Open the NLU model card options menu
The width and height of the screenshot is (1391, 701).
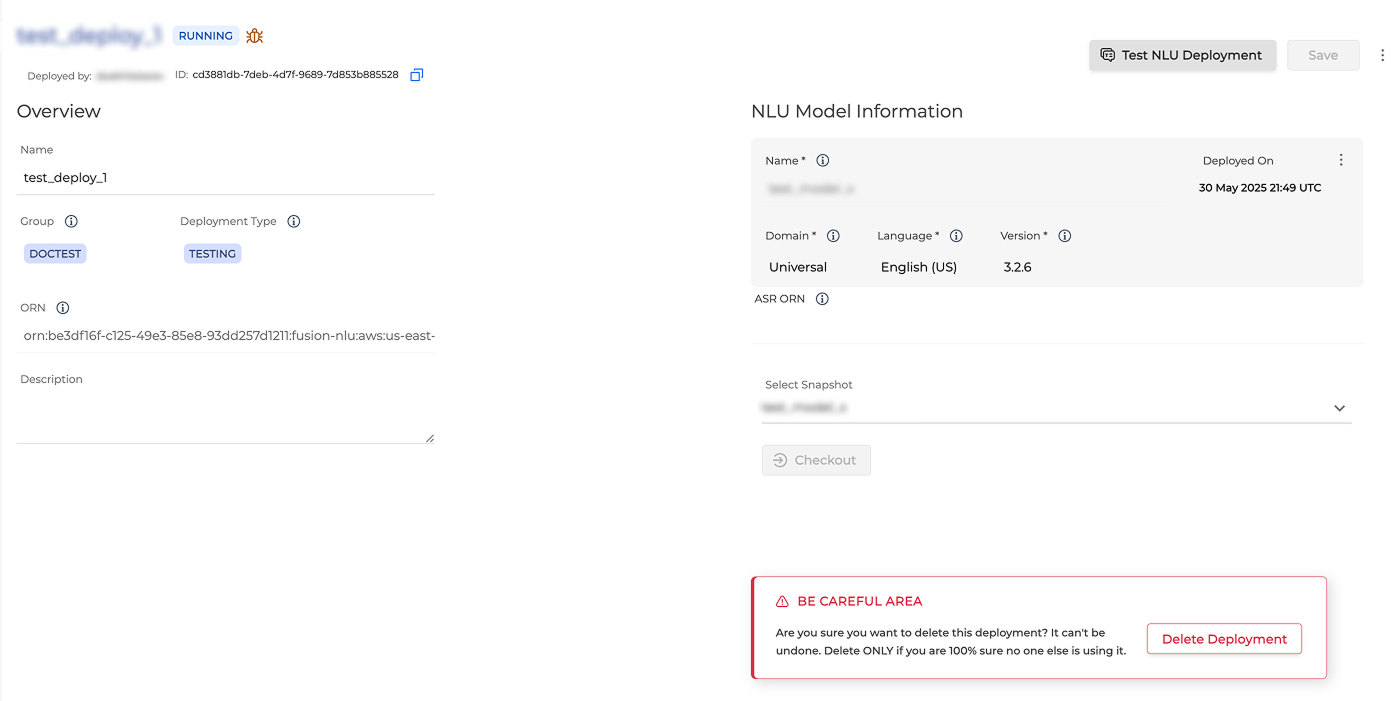(x=1341, y=160)
